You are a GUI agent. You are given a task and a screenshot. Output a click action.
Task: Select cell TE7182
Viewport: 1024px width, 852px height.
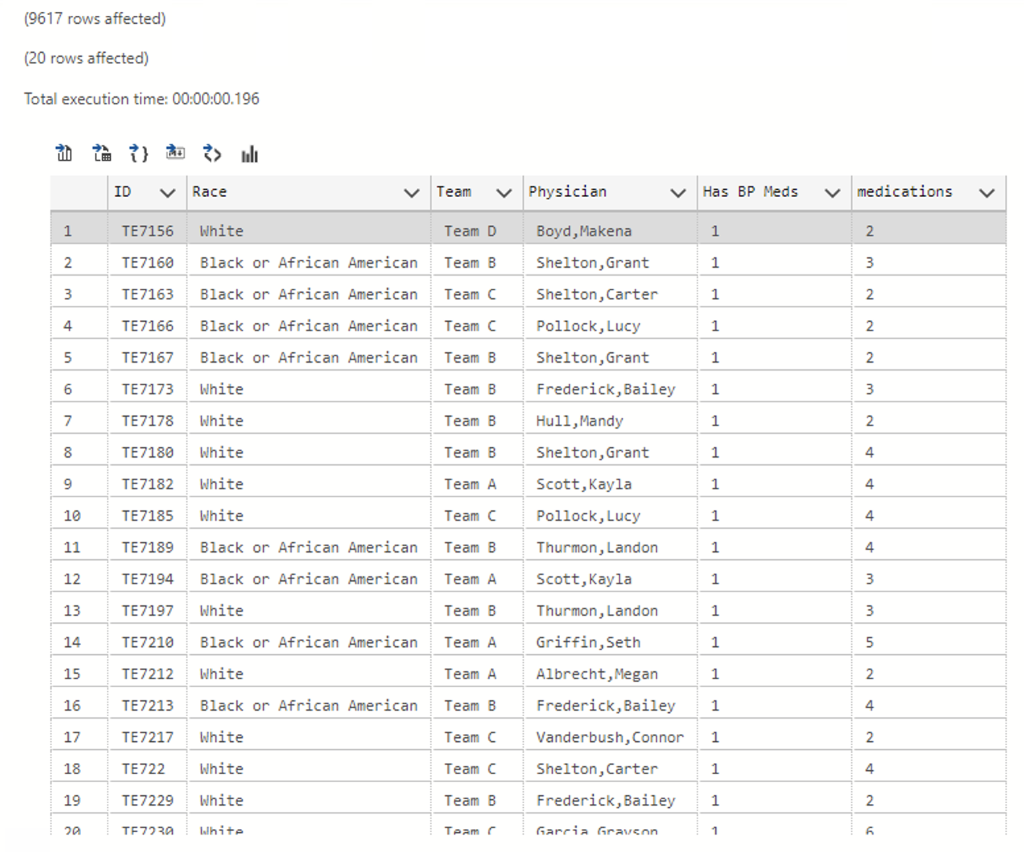click(x=148, y=484)
